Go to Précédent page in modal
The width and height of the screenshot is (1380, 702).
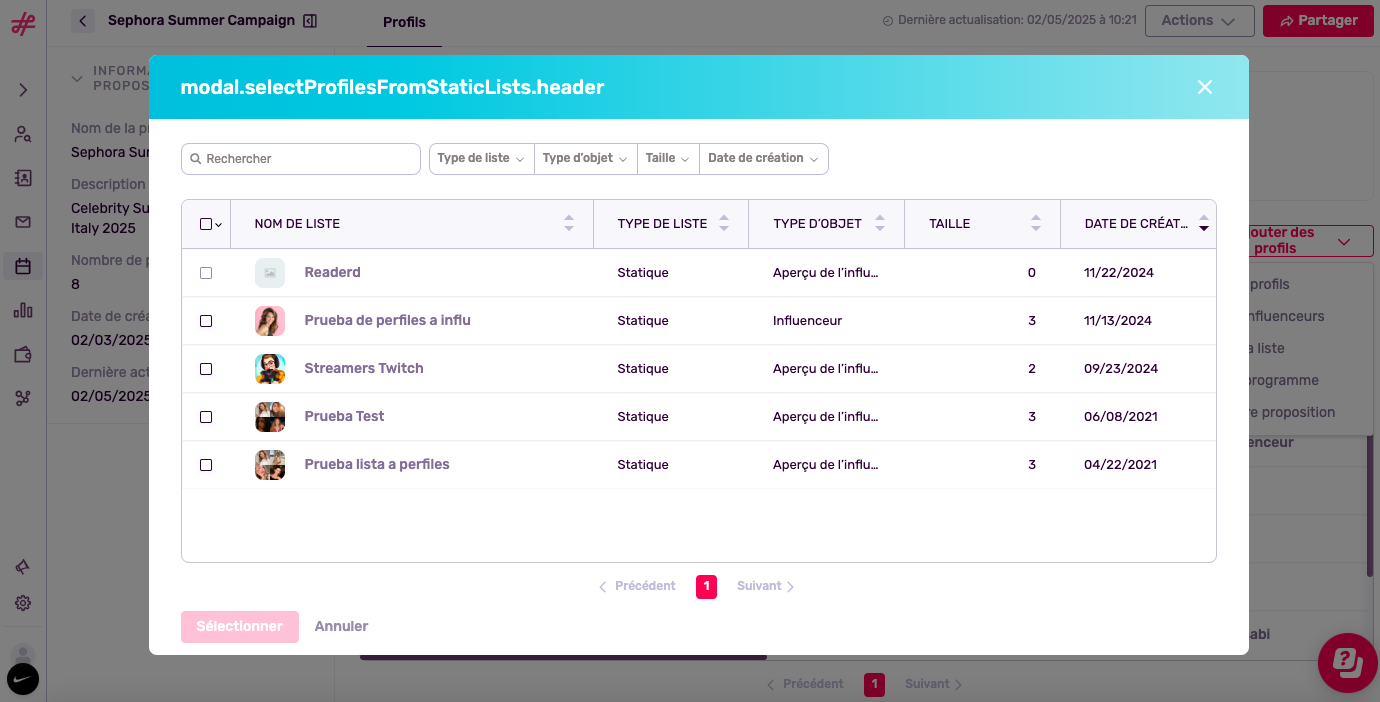637,586
